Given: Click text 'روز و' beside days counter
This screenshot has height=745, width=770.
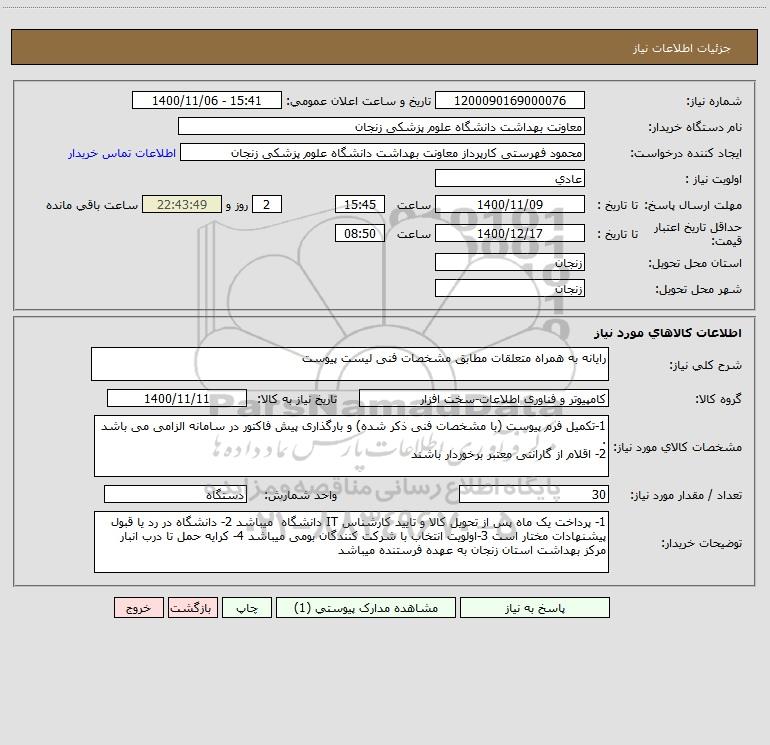Looking at the screenshot, I should point(237,205).
